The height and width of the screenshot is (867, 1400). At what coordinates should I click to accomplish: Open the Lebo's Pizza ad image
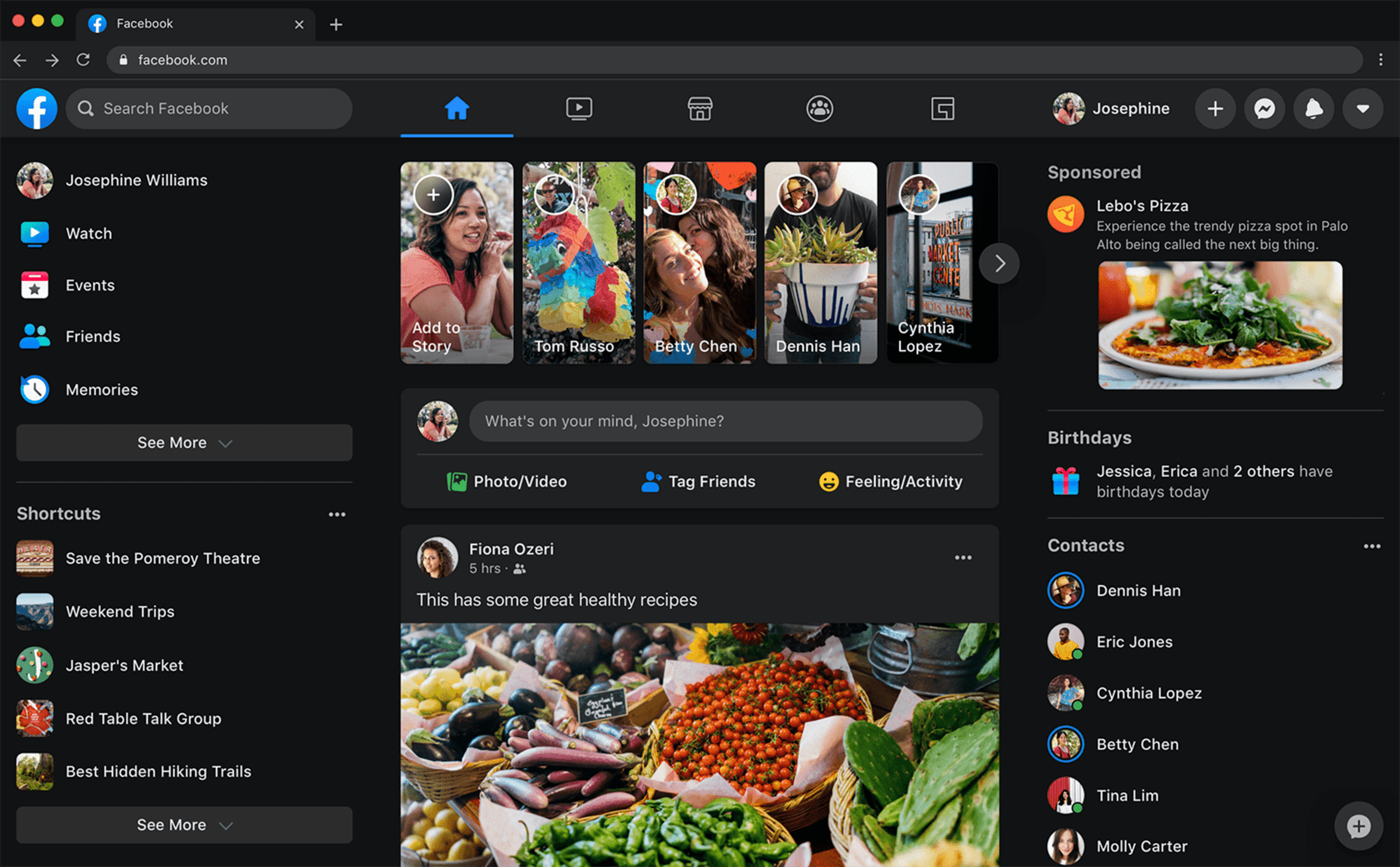click(1219, 325)
